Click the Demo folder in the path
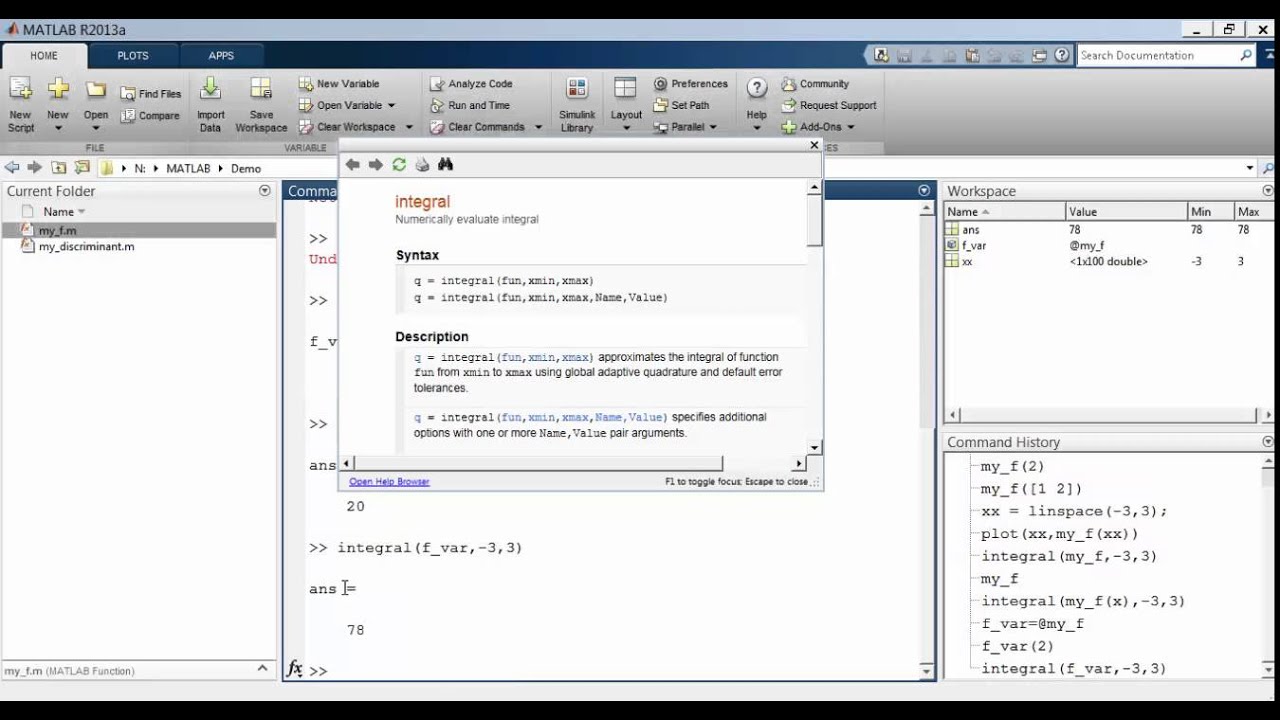This screenshot has height=720, width=1280. pos(246,168)
